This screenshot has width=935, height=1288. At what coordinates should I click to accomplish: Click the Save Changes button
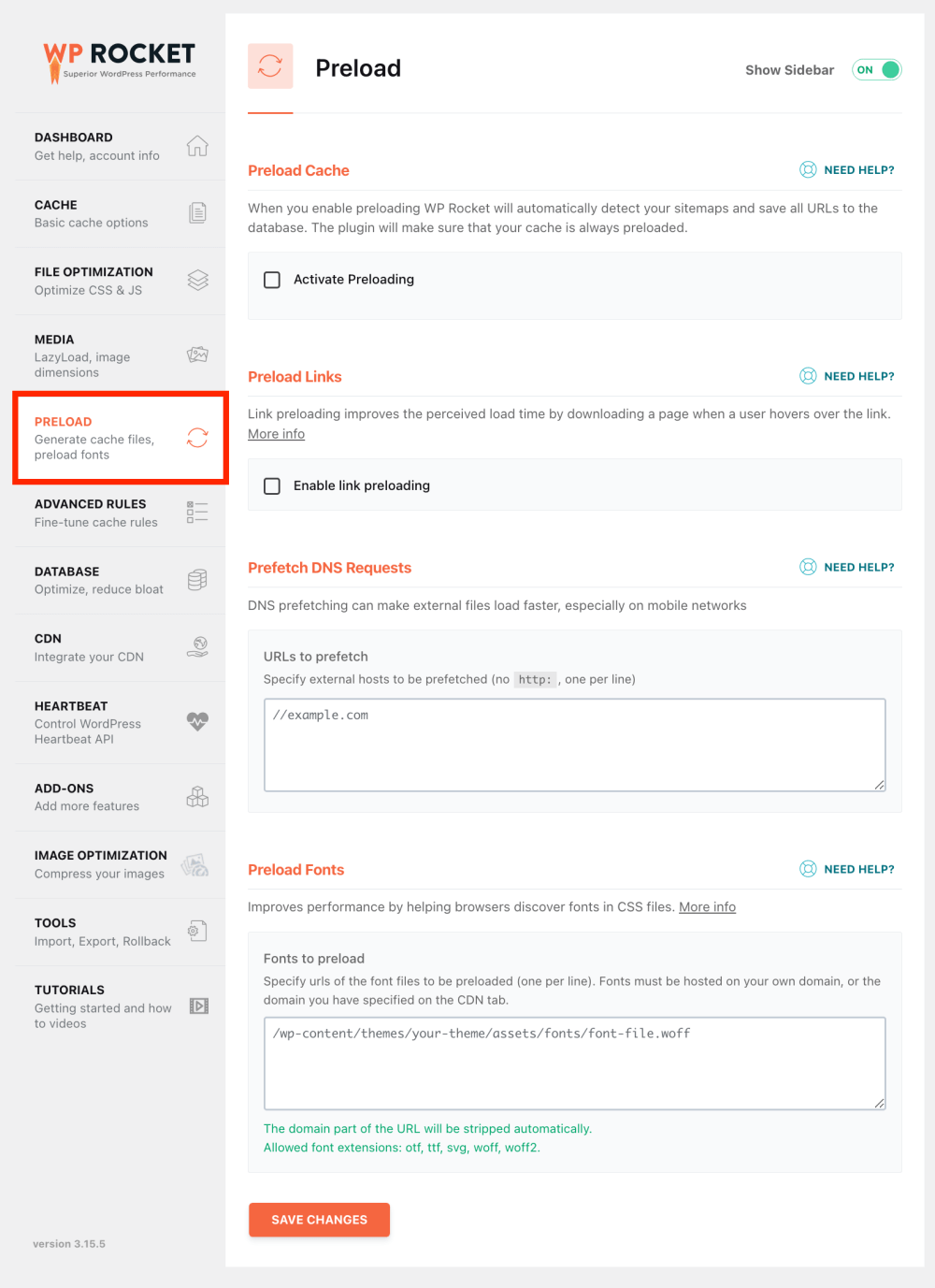(319, 1220)
